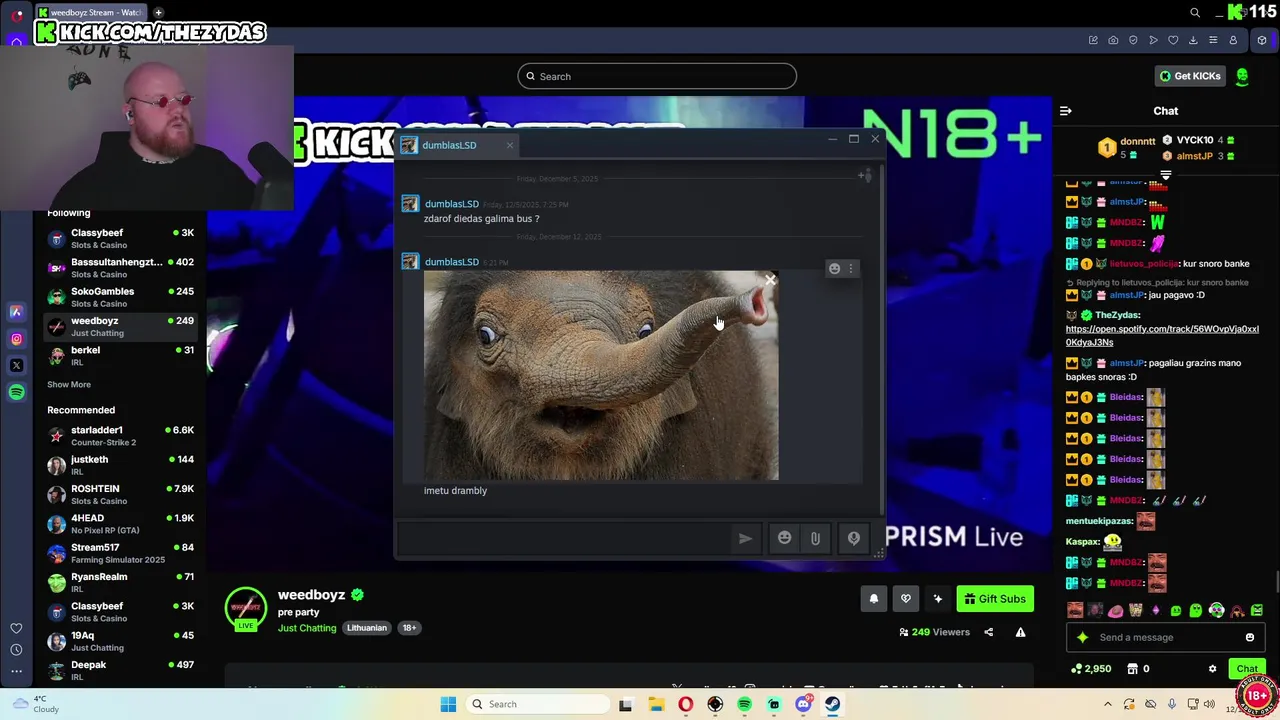Viewport: 1280px width, 720px height.
Task: Click the Lithuanian language tag
Action: tap(367, 628)
